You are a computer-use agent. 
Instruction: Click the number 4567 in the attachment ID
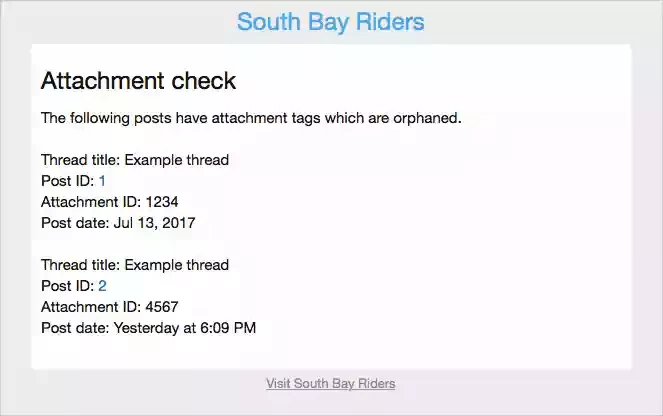point(162,307)
